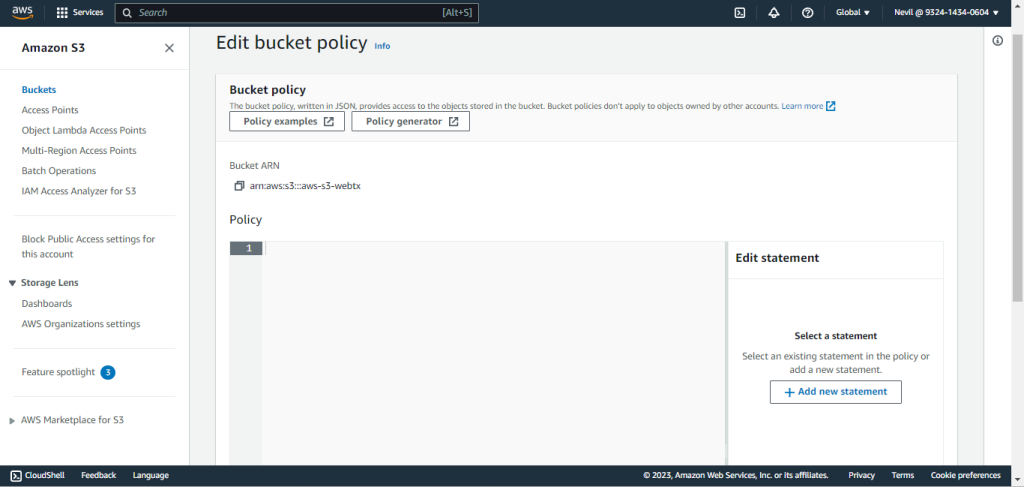Open the Nevil account dropdown menu
This screenshot has height=487, width=1024.
946,12
